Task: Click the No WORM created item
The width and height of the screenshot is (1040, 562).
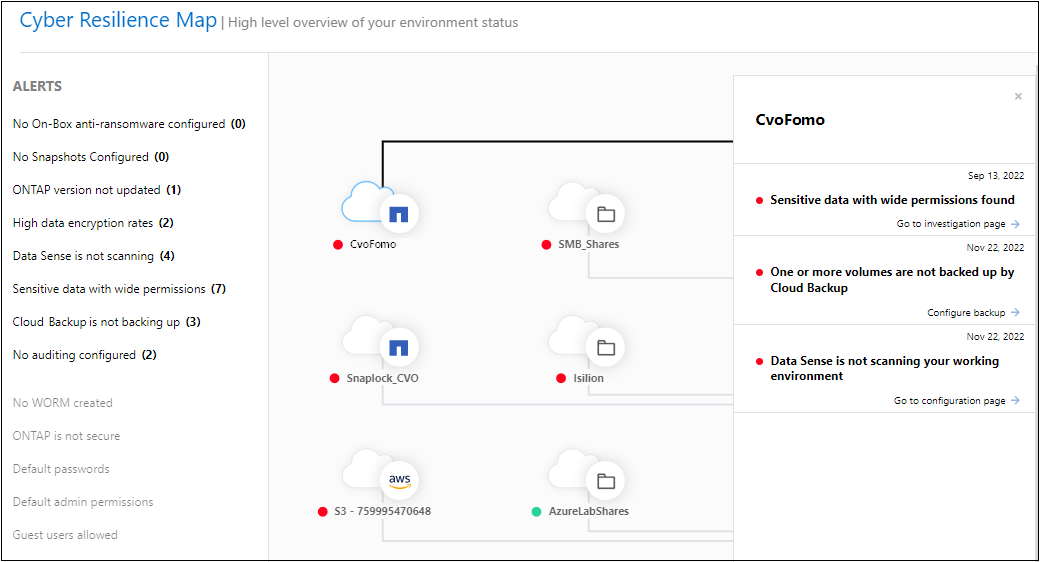Action: [x=63, y=403]
